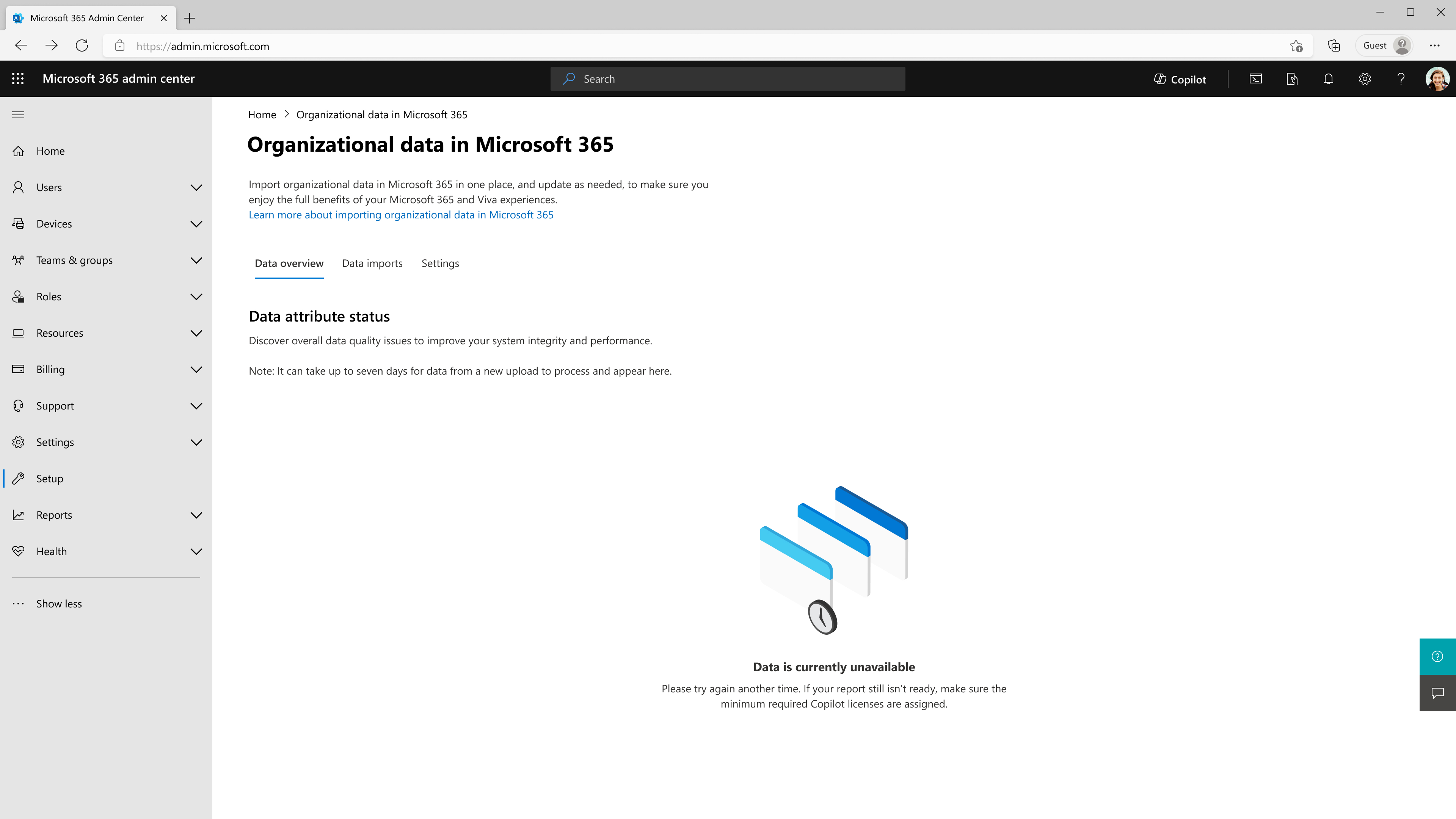Click the Devices icon in sidebar
The image size is (1456, 819).
coord(18,224)
